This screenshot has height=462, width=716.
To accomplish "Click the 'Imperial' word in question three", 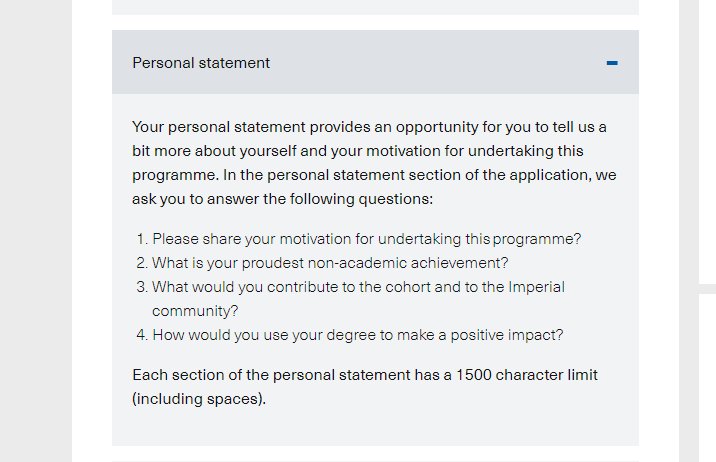I will point(537,287).
